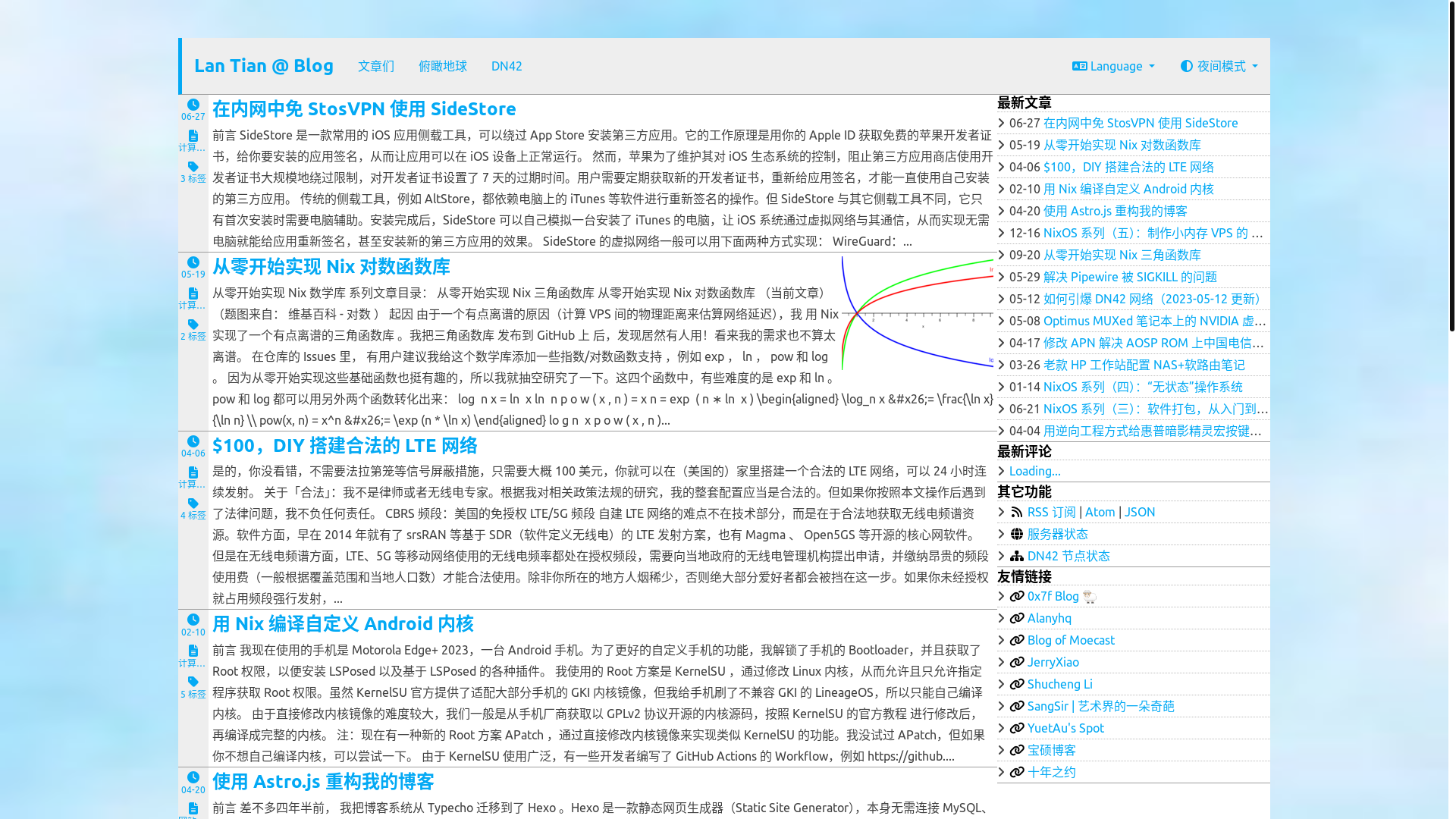Click the chain link icon beside YuetAu's Spot
The height and width of the screenshot is (819, 1456).
tap(1017, 729)
